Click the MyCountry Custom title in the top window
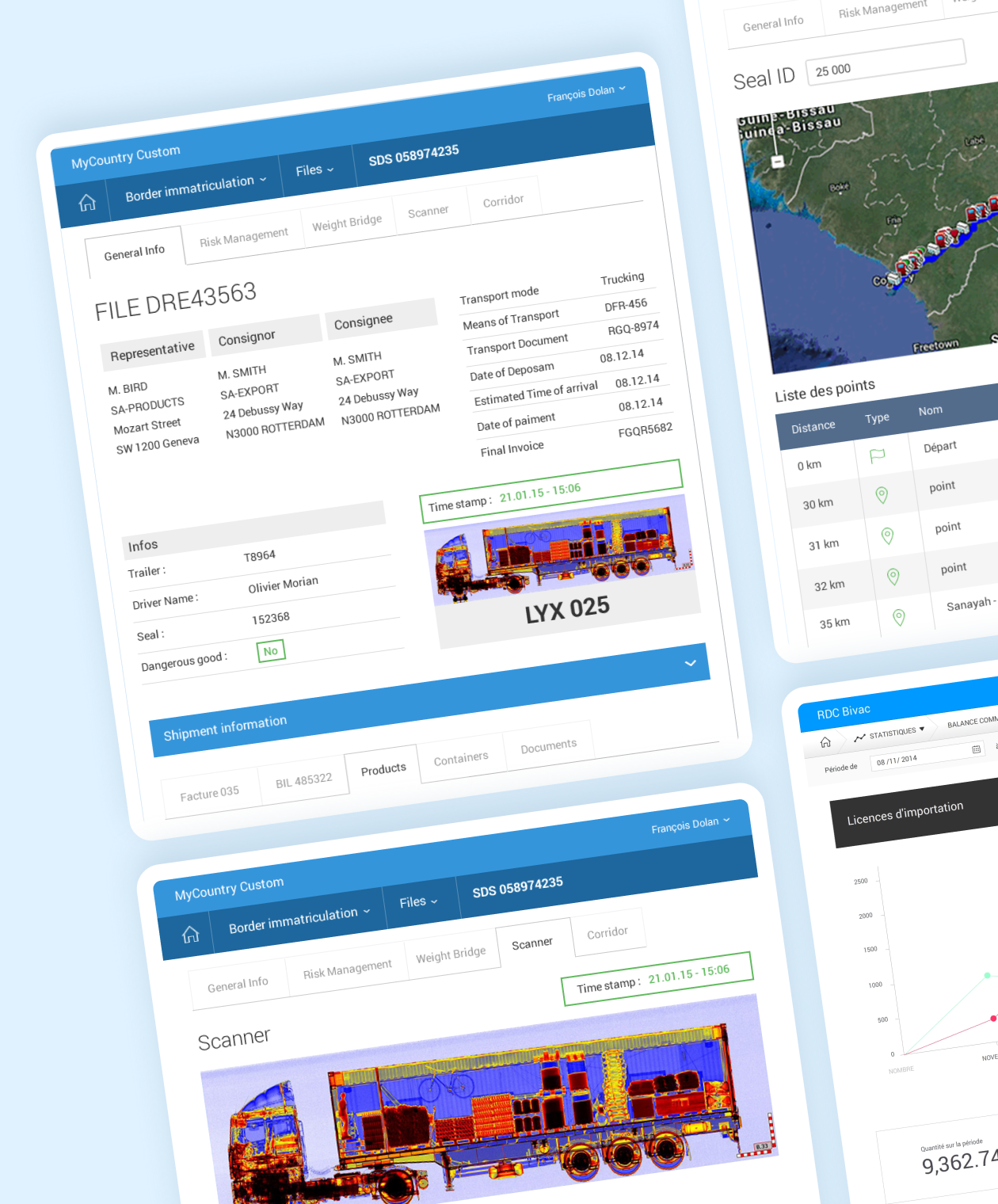Image resolution: width=998 pixels, height=1204 pixels. point(125,156)
